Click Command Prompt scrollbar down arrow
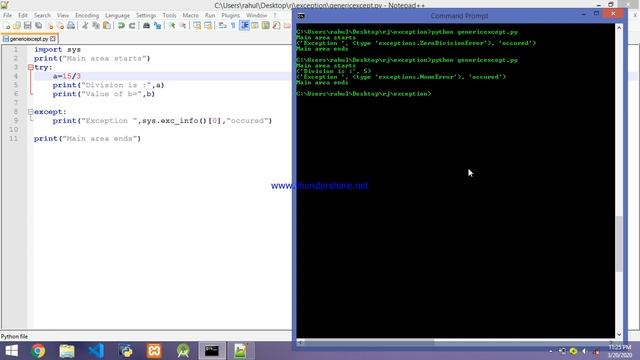This screenshot has height=360, width=640. tap(619, 334)
